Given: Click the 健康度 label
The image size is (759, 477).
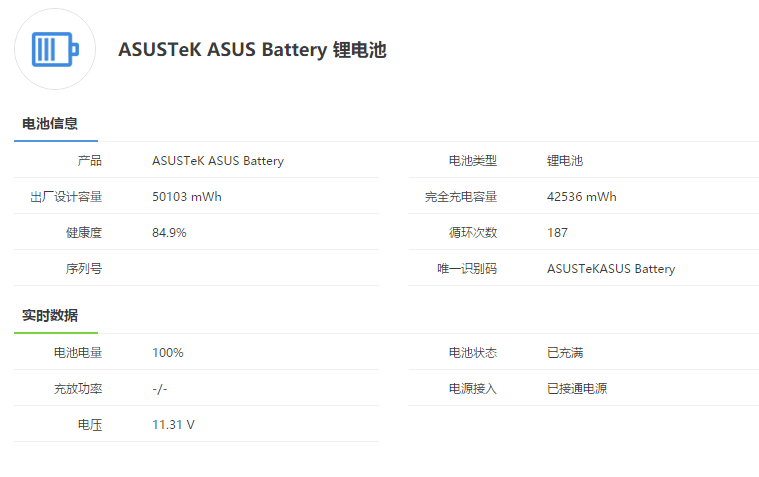Looking at the screenshot, I should click(84, 233).
